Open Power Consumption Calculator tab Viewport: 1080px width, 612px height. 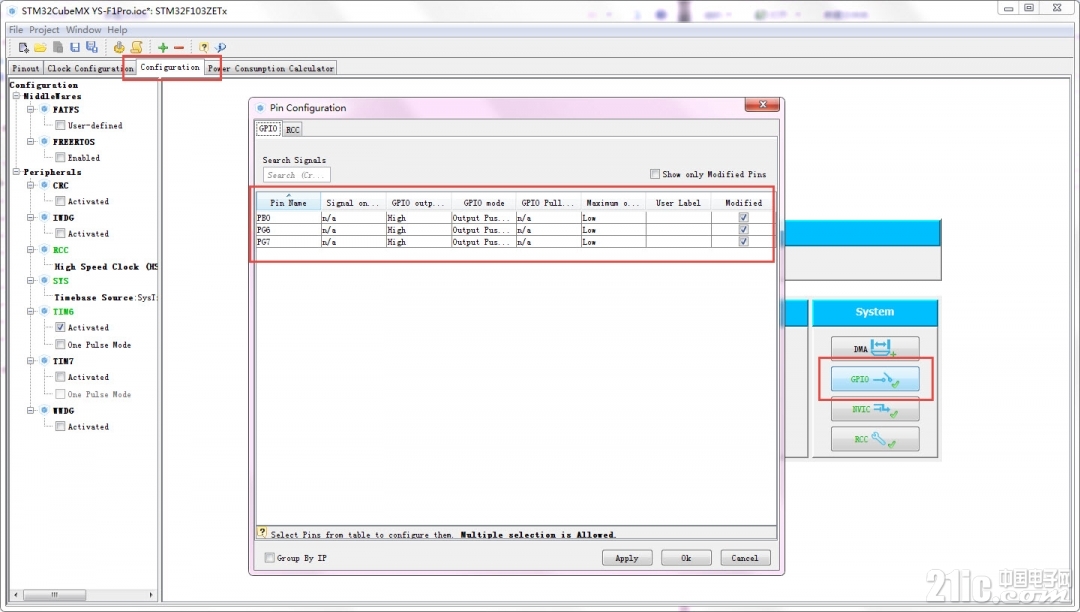click(271, 68)
